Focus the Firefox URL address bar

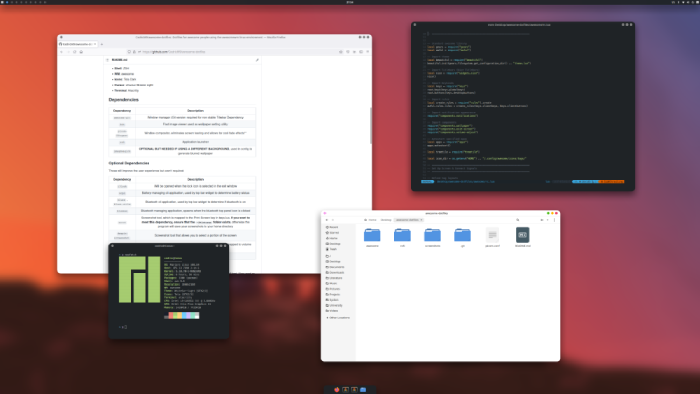[x=237, y=52]
